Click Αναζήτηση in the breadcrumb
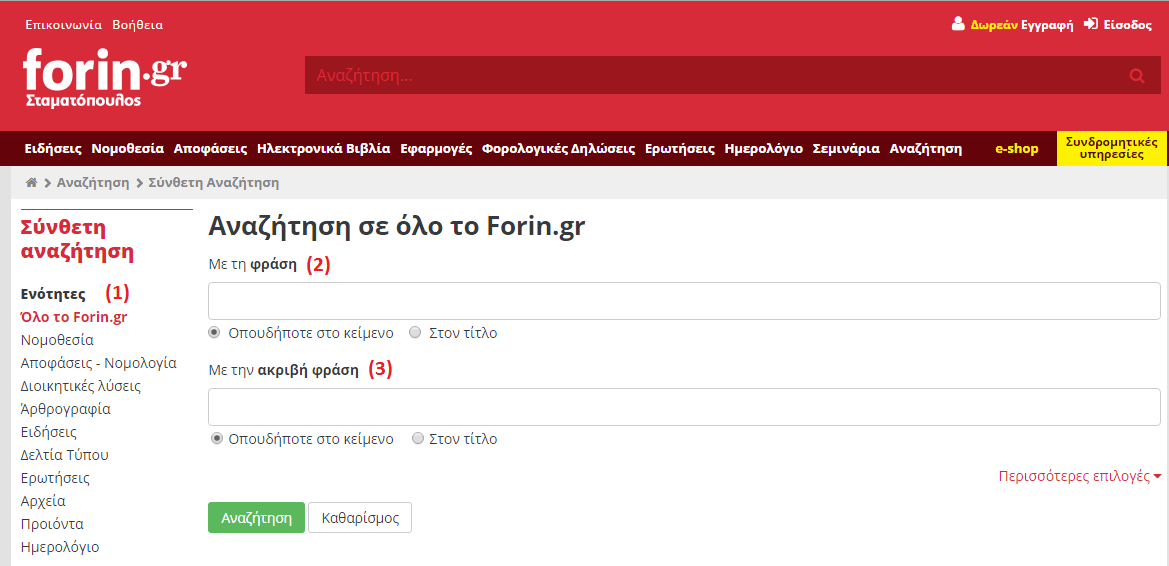The height and width of the screenshot is (566, 1169). tap(93, 183)
